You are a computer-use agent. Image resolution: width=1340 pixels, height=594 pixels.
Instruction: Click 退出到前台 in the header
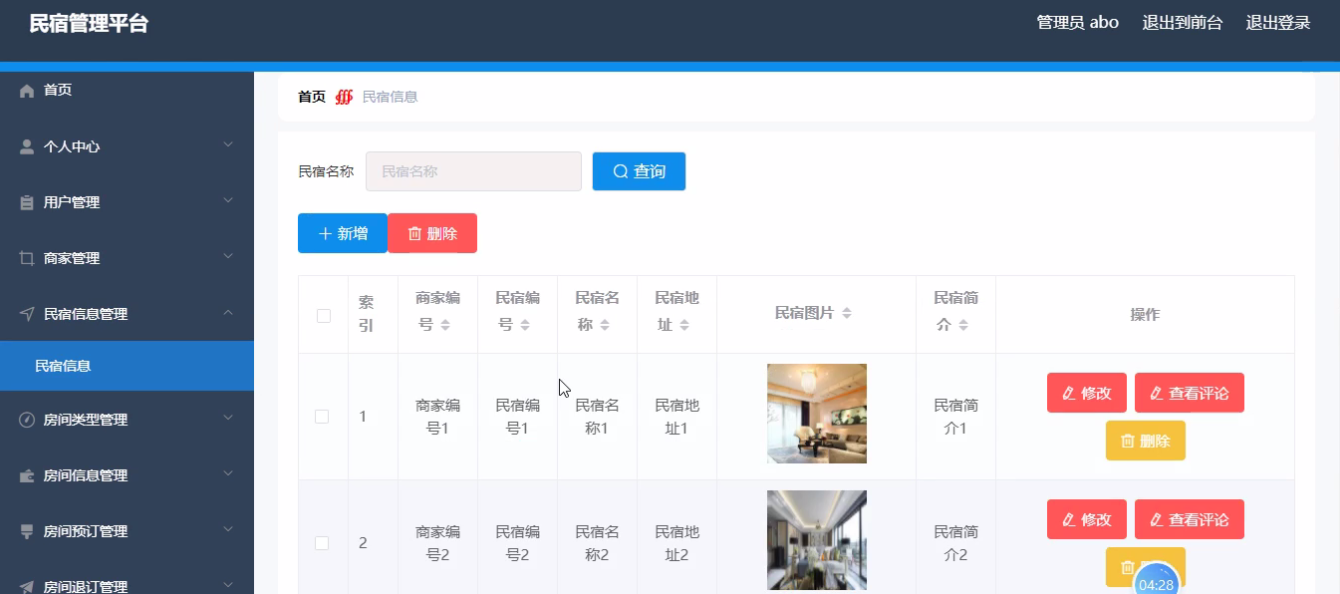1182,23
